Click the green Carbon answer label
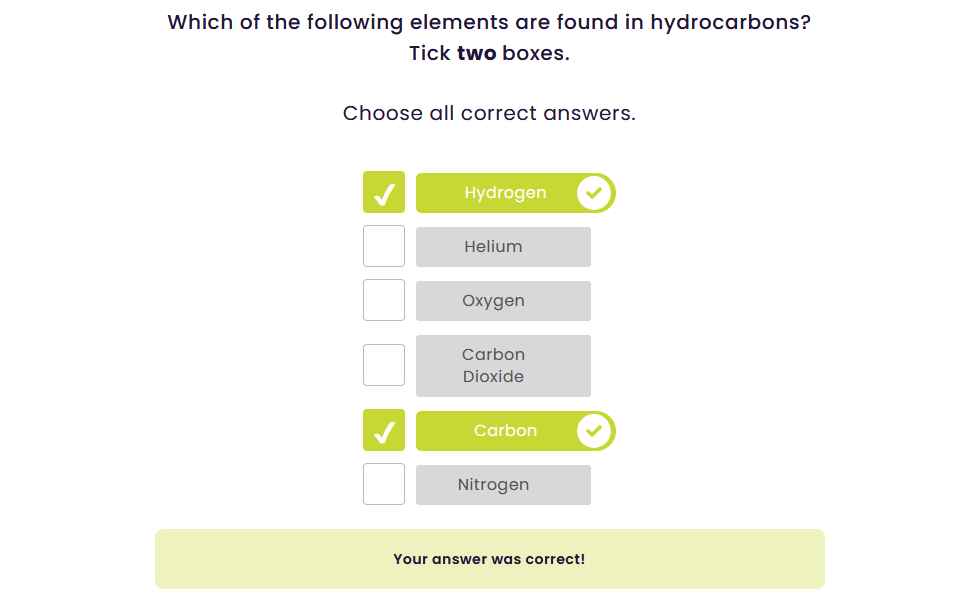 [x=505, y=431]
